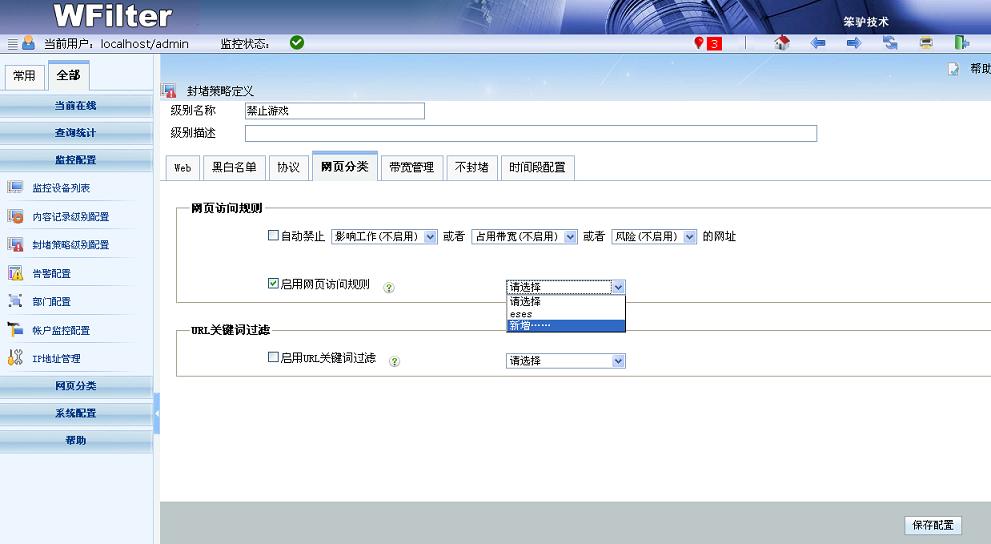Click the blue forward arrow icon

pos(854,43)
